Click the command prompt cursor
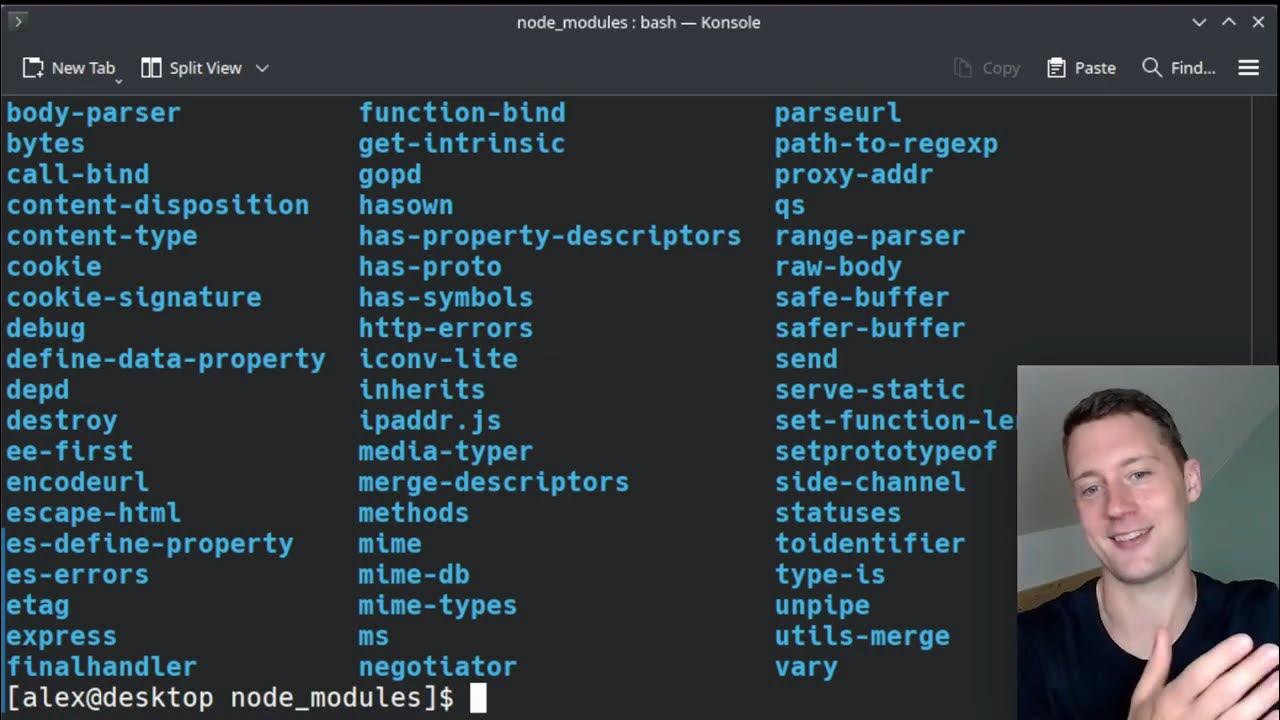The image size is (1280, 720). click(x=478, y=698)
